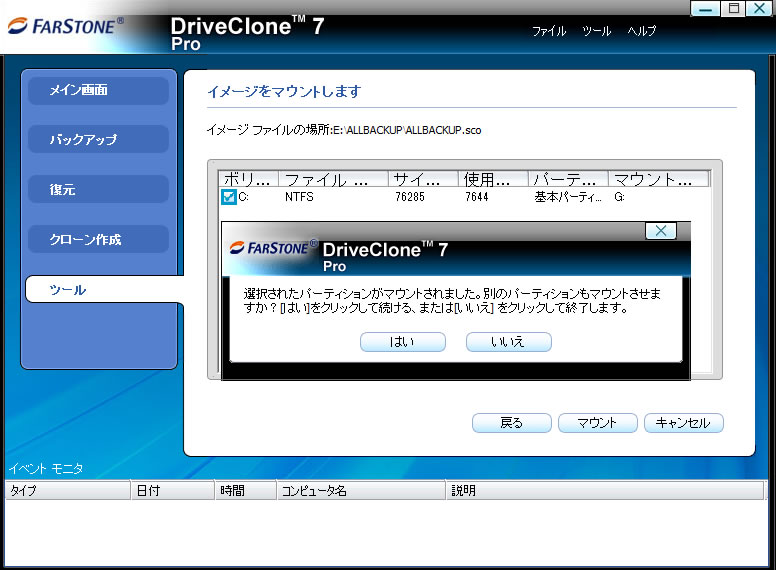Click the いいえ button in the dialog
This screenshot has width=776, height=570.
(x=508, y=342)
